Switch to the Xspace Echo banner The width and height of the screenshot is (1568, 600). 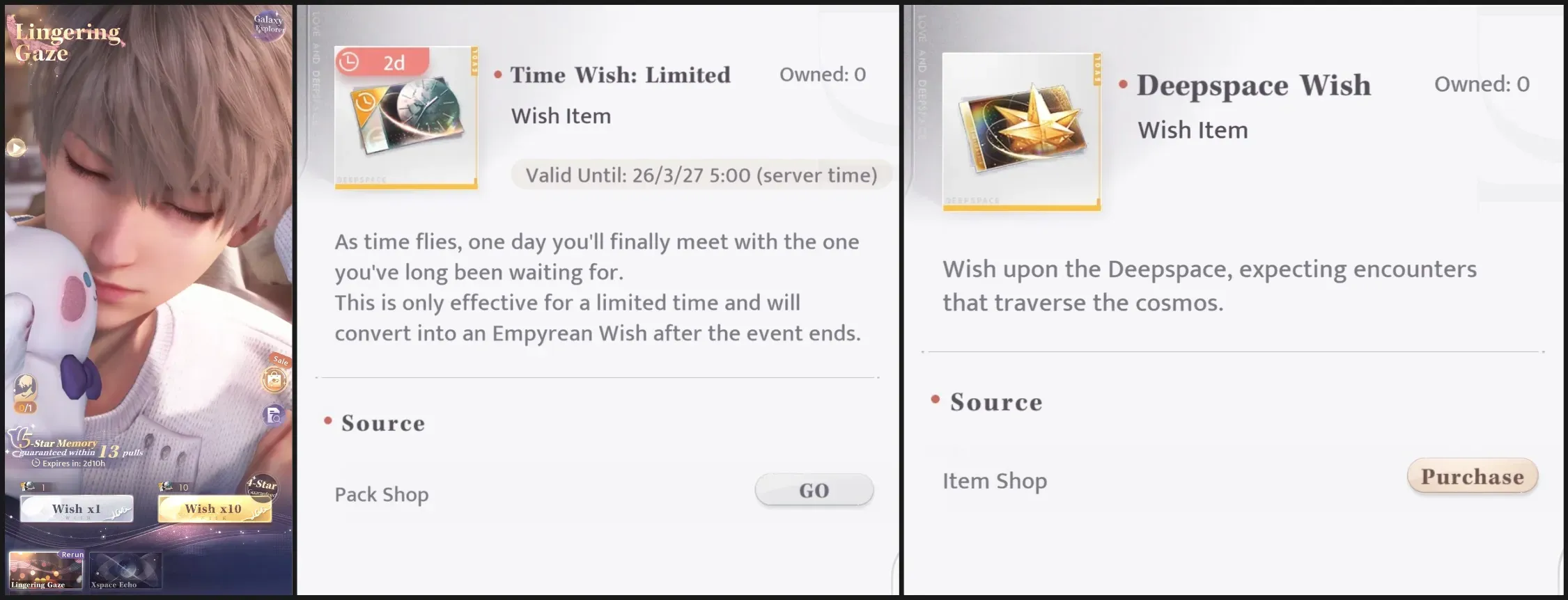(125, 570)
